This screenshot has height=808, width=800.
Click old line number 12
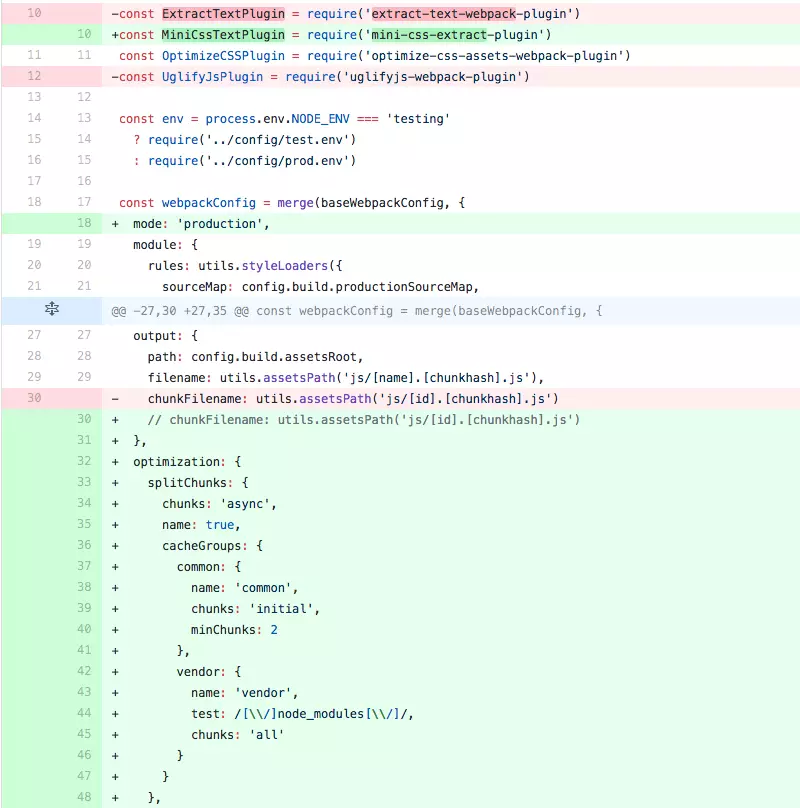point(34,76)
